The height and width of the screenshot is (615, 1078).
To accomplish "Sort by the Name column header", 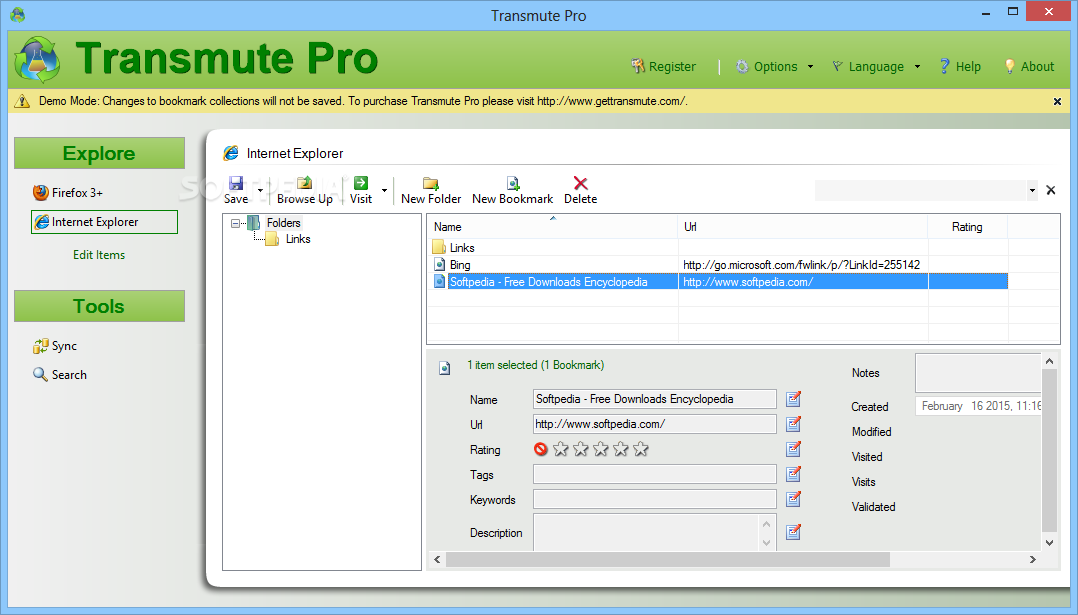I will coord(552,227).
